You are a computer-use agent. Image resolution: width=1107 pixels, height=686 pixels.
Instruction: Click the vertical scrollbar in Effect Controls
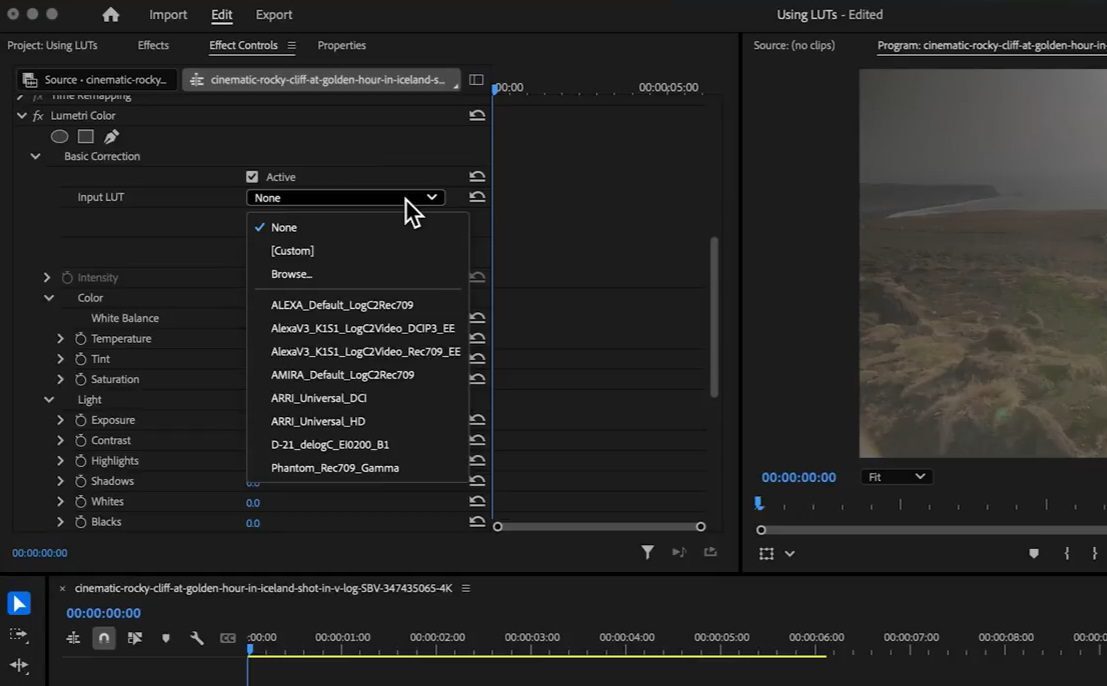(714, 317)
